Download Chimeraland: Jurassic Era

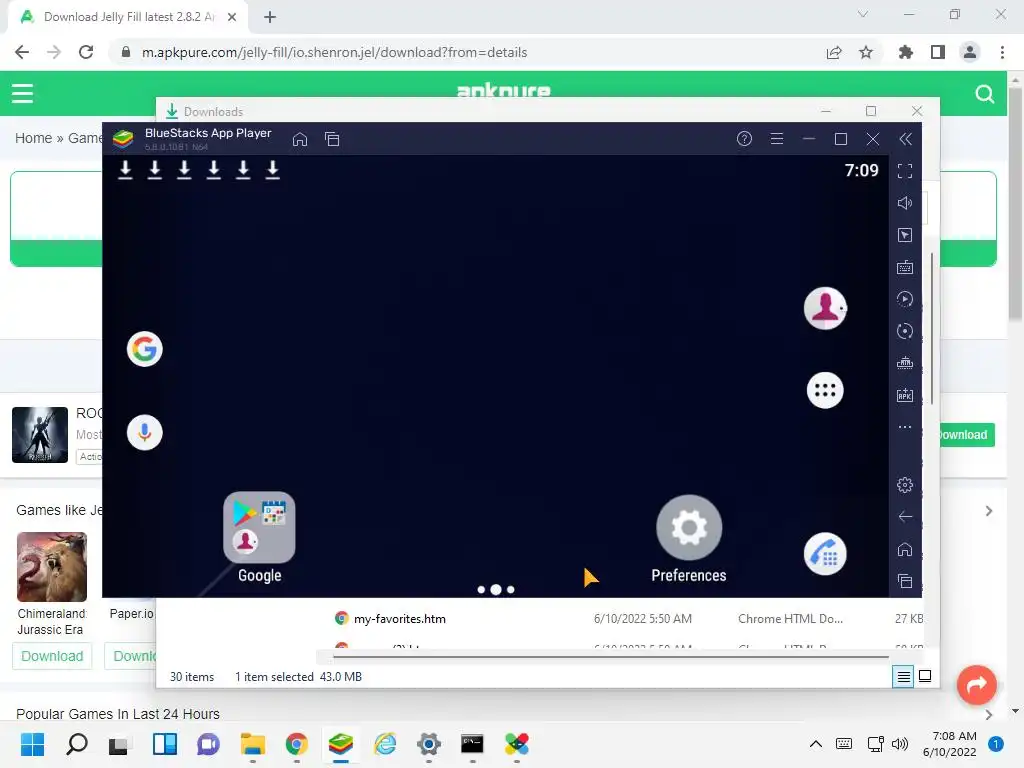pos(52,656)
